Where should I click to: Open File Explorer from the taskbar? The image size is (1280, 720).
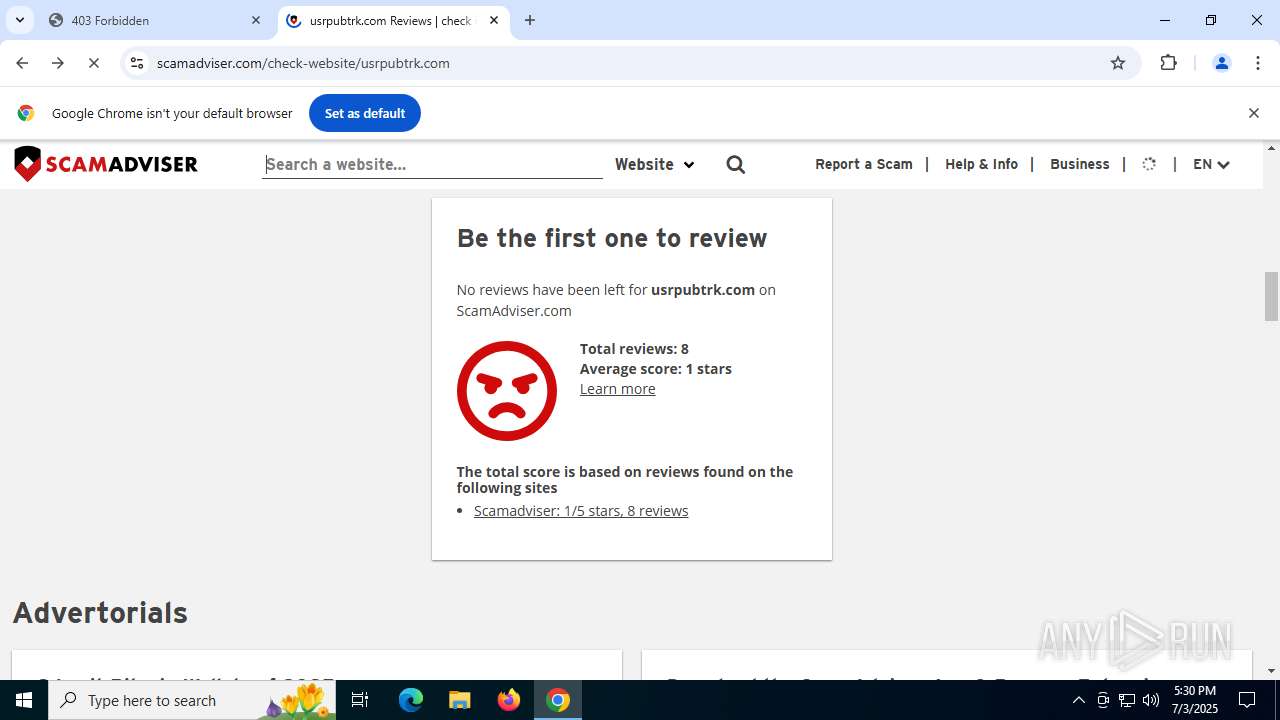[x=460, y=700]
